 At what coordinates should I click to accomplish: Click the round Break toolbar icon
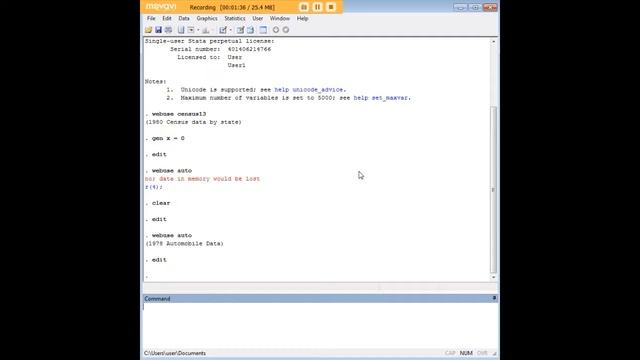click(286, 30)
